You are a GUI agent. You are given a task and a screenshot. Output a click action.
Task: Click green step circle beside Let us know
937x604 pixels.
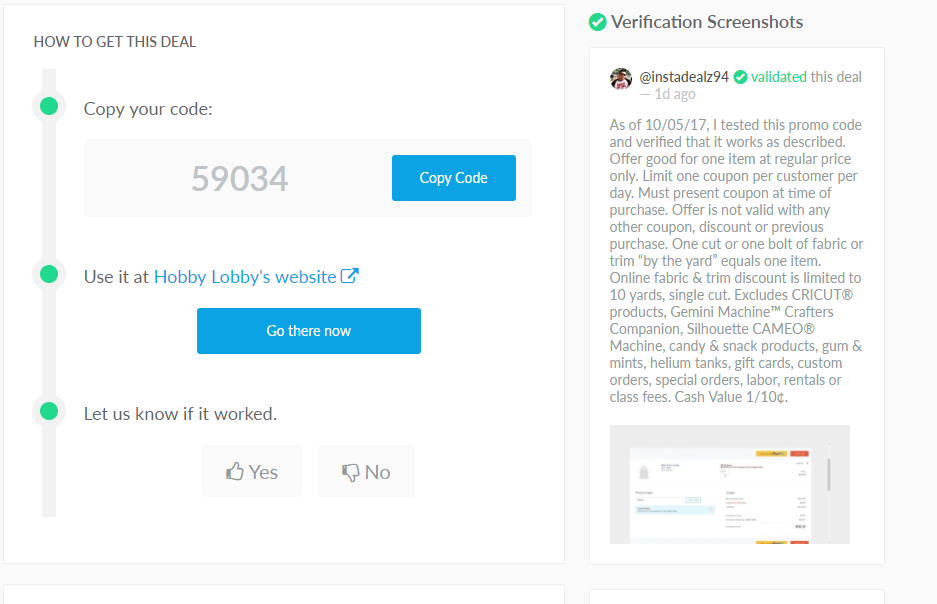click(48, 410)
